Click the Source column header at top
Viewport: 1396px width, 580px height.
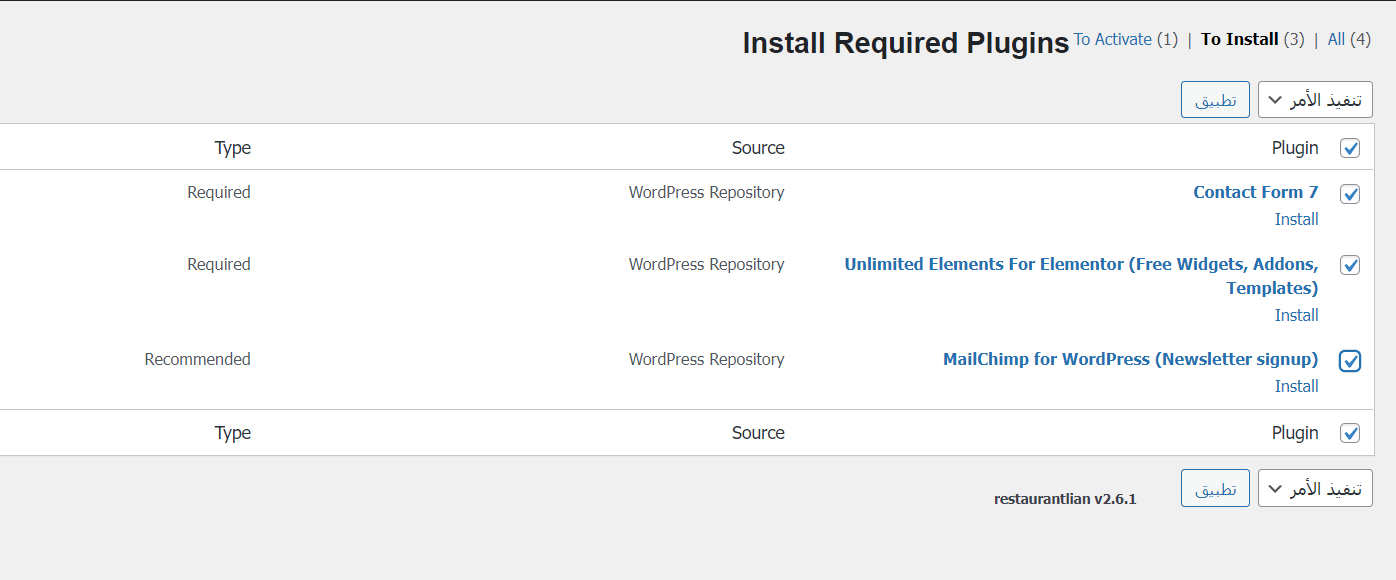tap(758, 148)
